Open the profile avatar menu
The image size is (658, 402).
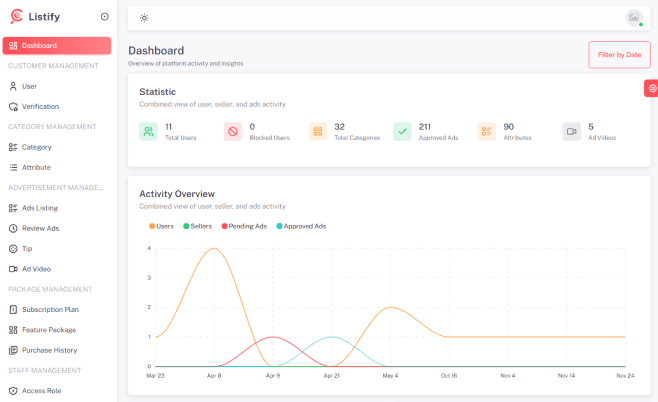click(634, 18)
